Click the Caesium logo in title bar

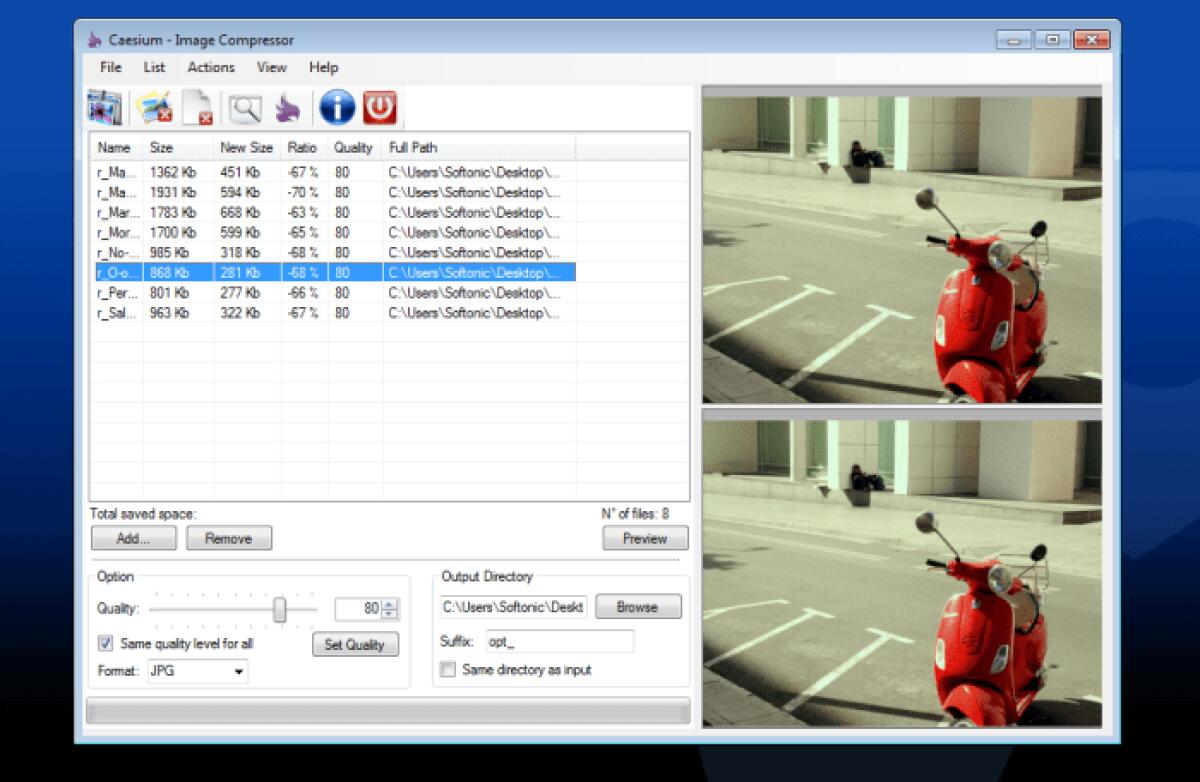94,40
